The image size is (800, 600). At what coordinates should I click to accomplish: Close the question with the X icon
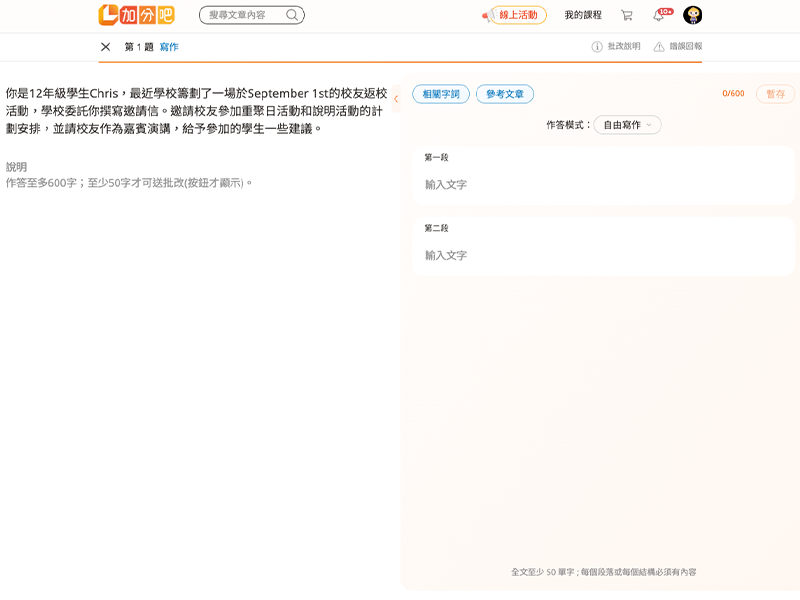105,47
